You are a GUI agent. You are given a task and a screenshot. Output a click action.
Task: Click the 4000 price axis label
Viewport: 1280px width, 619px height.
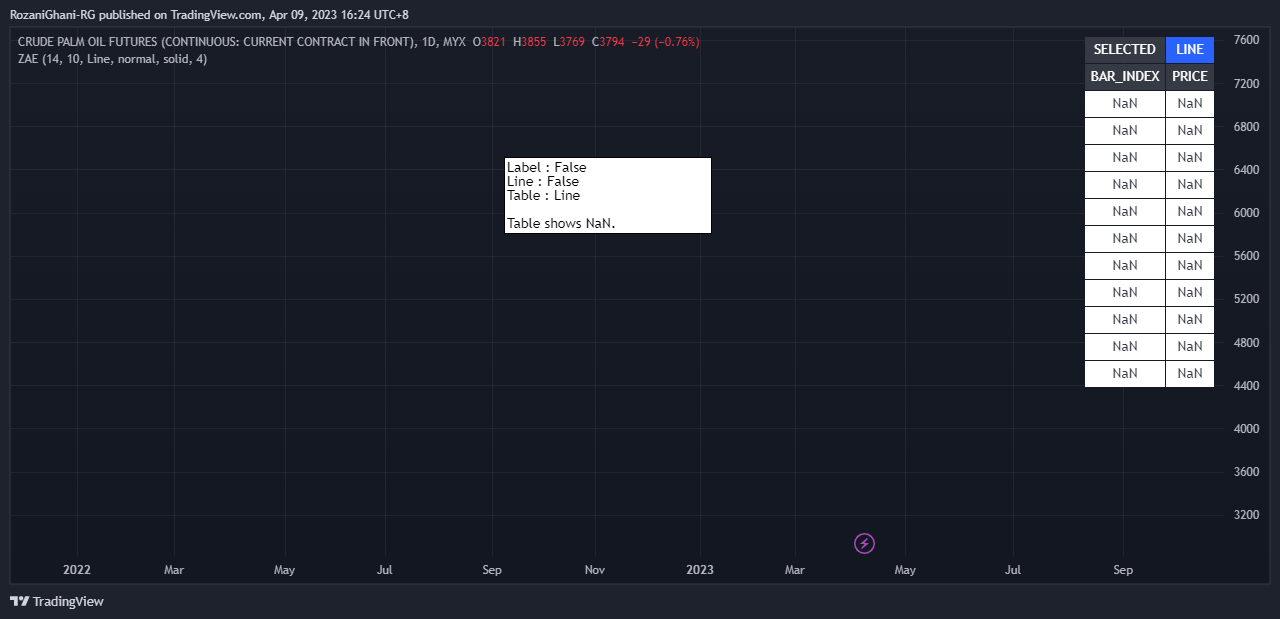1247,428
